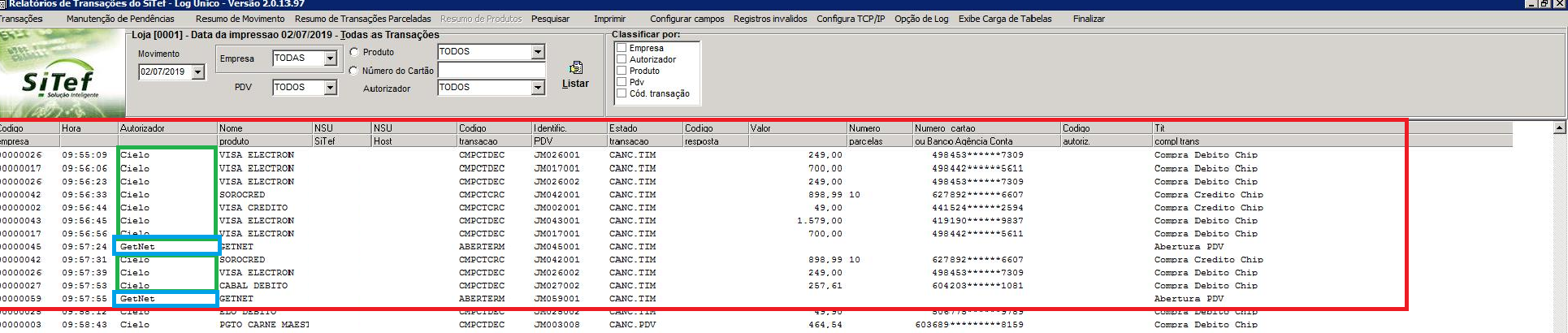Click scrollbar up arrow of table

1559,128
